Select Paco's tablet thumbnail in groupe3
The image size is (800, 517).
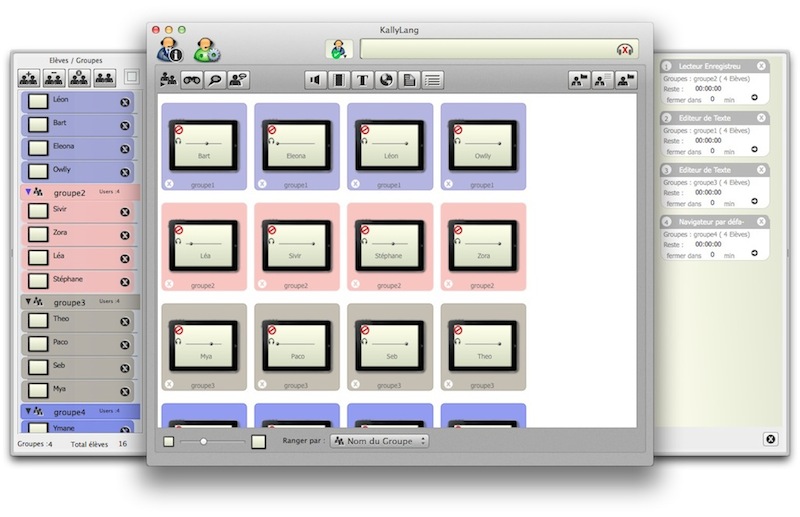point(297,346)
